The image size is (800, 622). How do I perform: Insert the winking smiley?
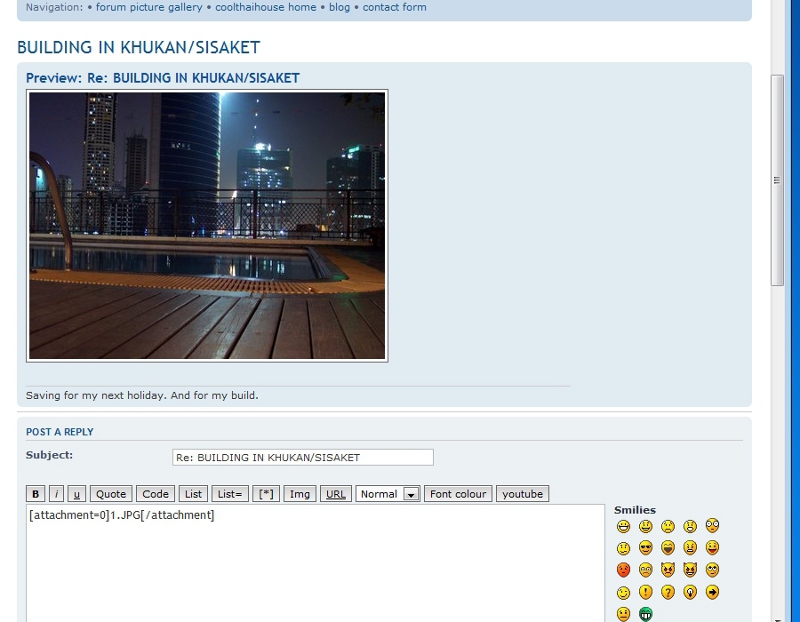point(623,592)
